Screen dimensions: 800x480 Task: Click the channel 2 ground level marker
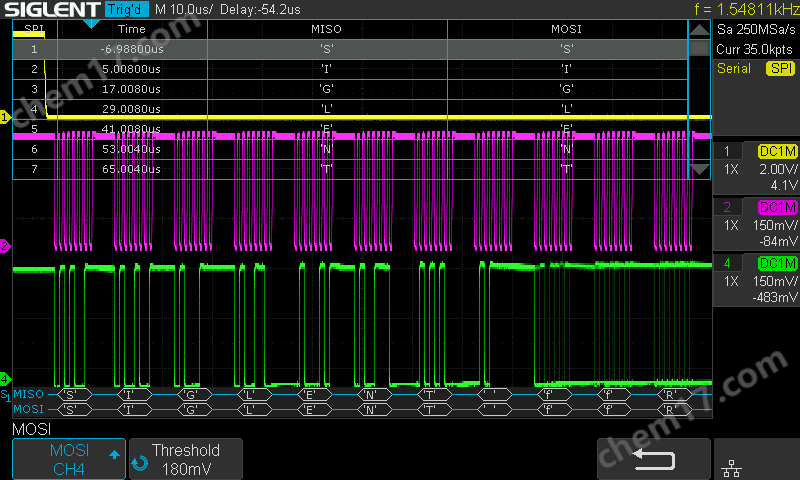pyautogui.click(x=5, y=246)
